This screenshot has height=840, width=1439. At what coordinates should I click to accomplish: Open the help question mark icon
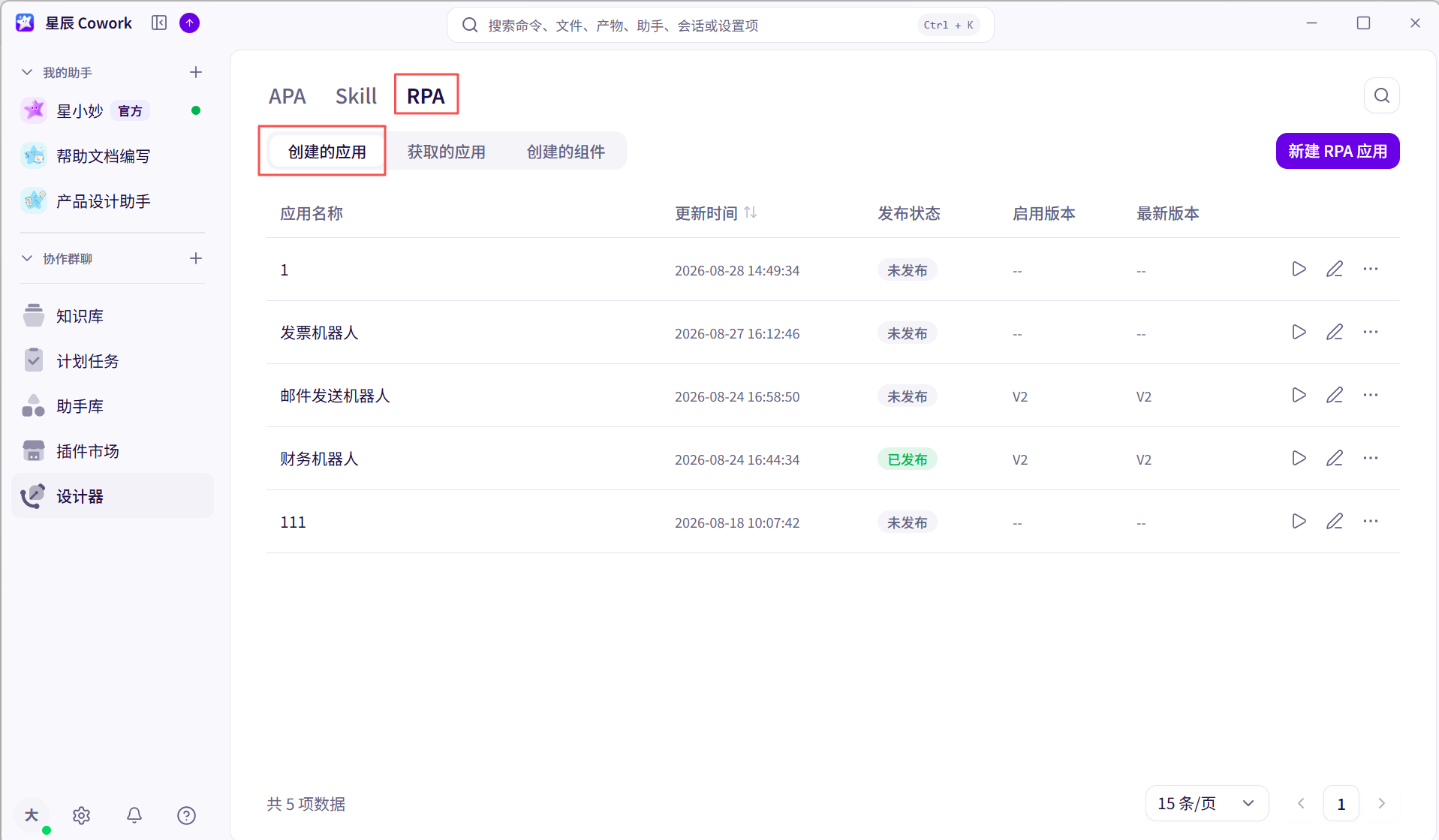tap(186, 815)
